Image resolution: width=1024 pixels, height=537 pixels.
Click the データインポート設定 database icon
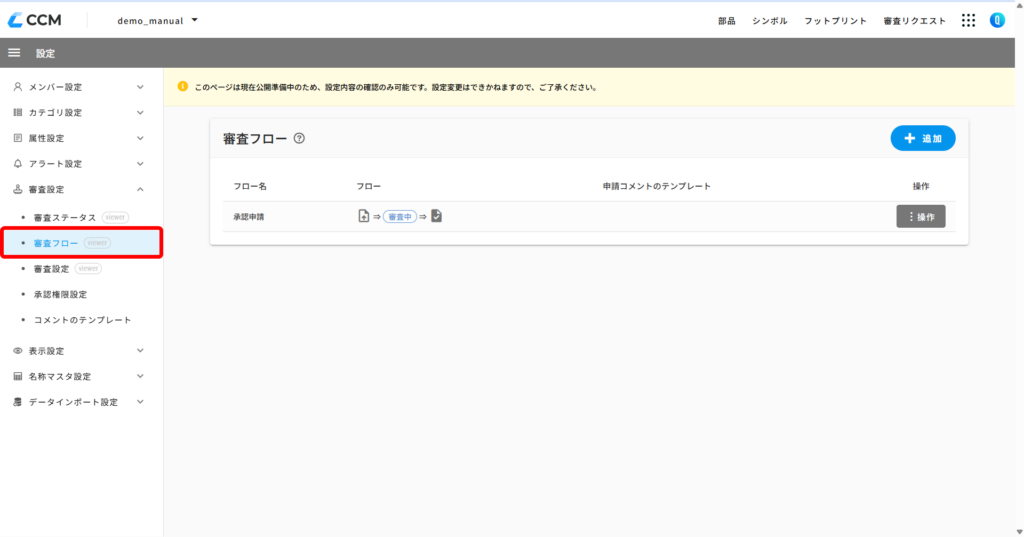[18, 402]
